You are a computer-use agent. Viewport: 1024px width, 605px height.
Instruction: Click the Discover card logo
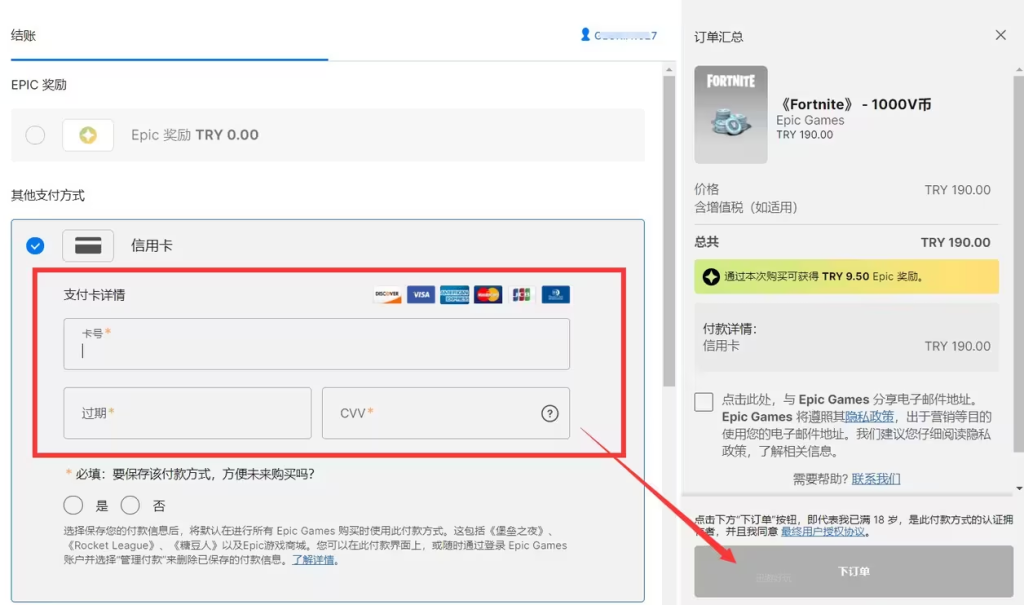click(x=387, y=295)
